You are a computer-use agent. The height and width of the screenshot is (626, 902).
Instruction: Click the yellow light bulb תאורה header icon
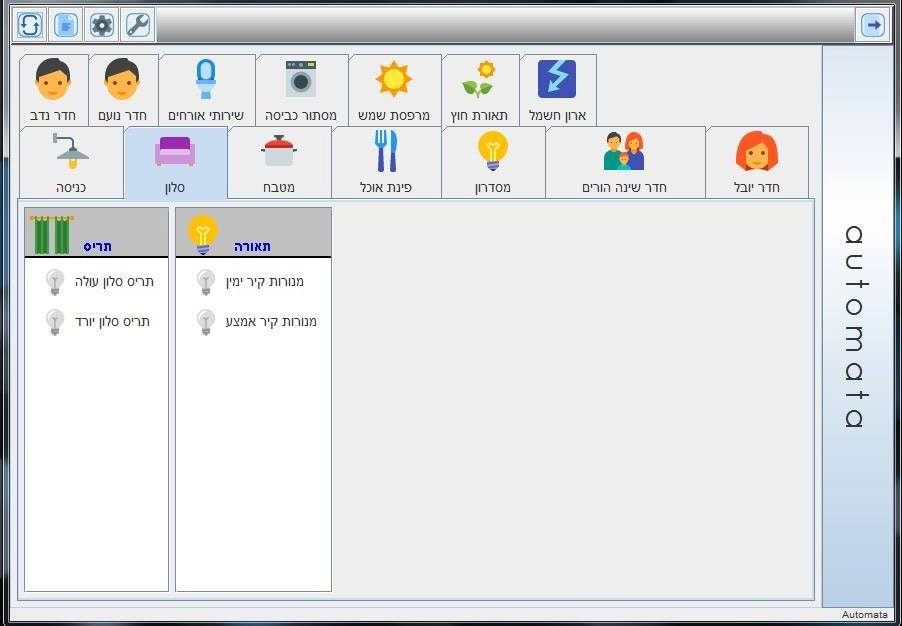203,233
